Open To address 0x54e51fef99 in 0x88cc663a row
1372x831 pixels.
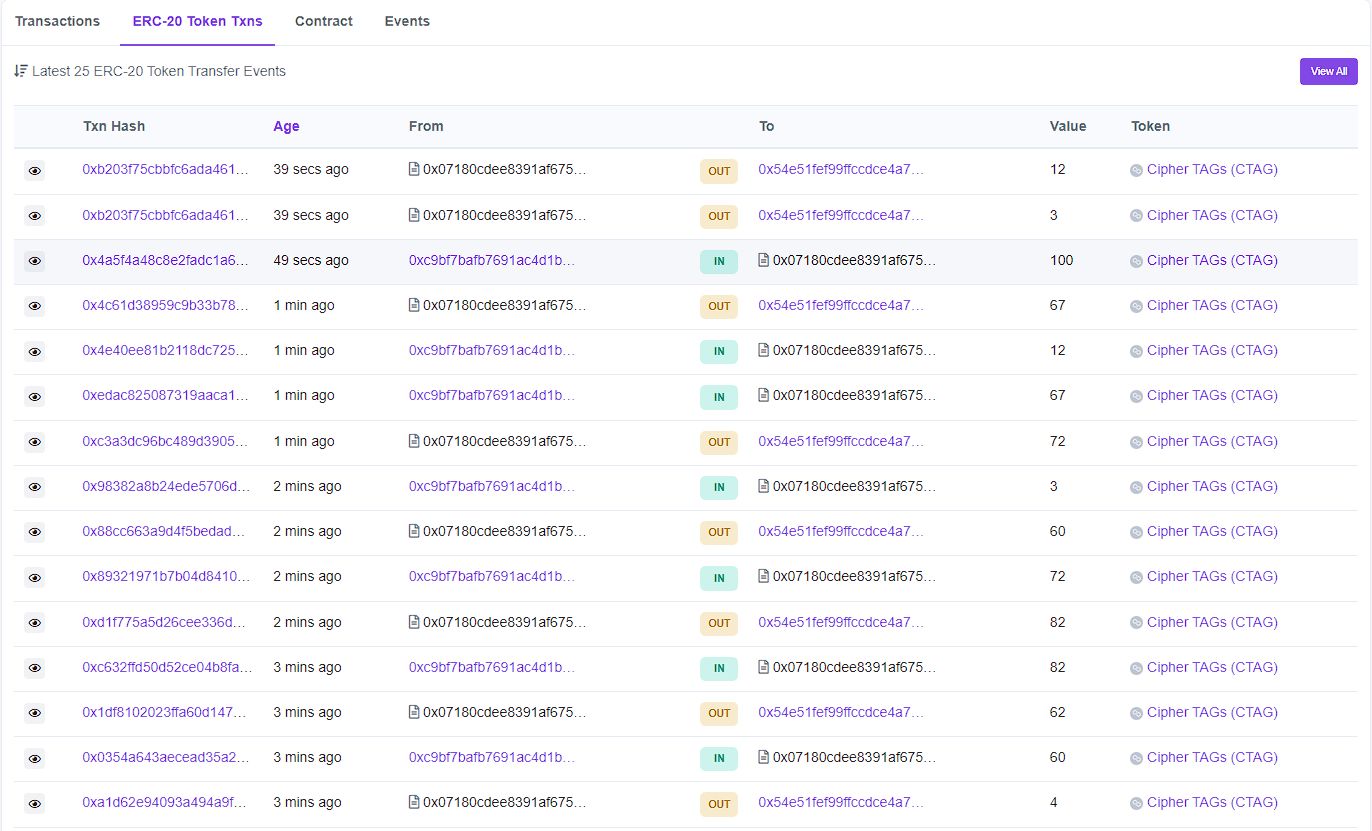(841, 531)
